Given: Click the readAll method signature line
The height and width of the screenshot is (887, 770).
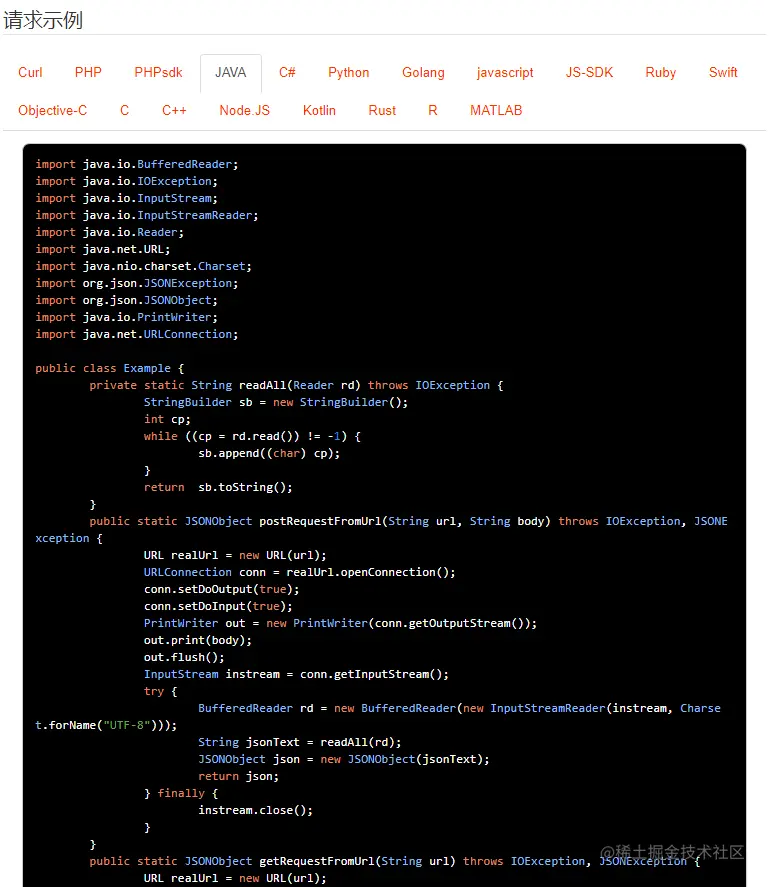Looking at the screenshot, I should (x=296, y=385).
